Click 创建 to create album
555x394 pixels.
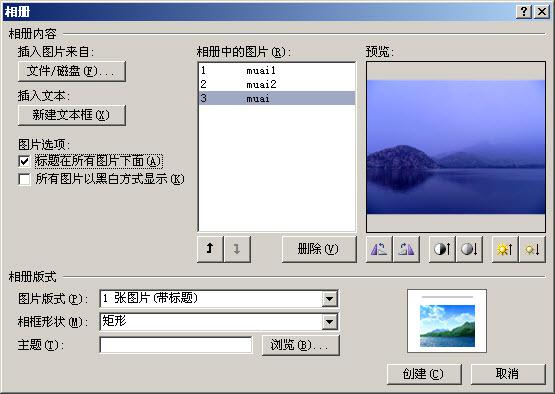pyautogui.click(x=424, y=374)
